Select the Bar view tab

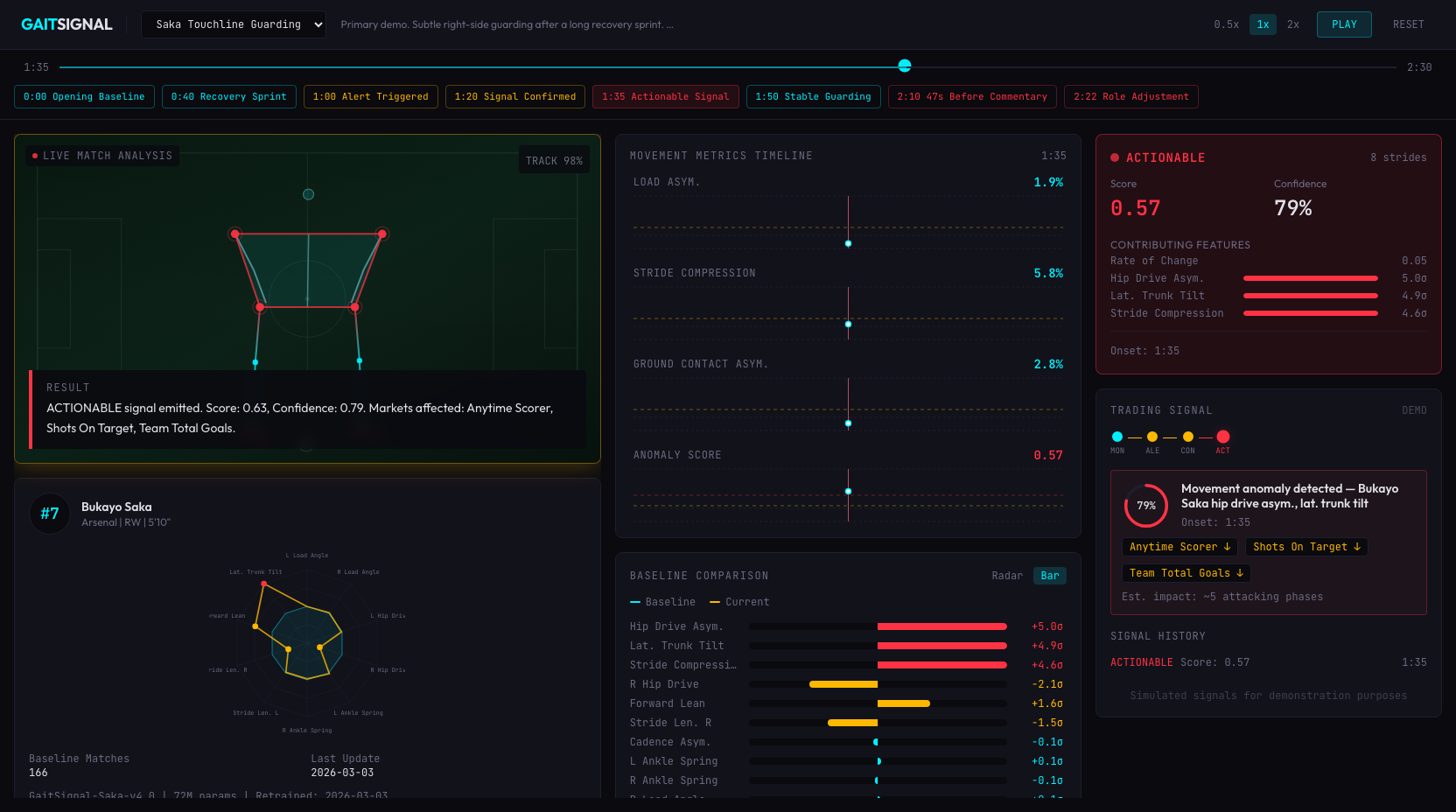tap(1049, 576)
